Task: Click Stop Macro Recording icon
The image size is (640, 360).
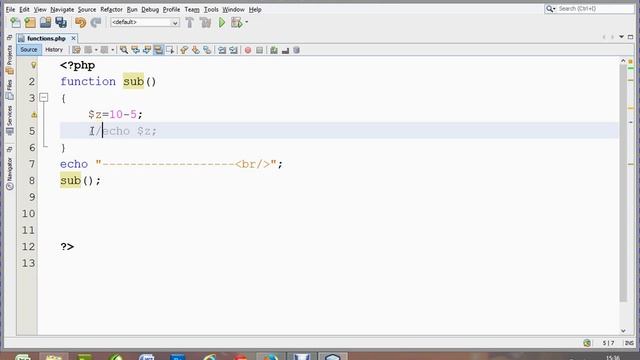Action: (259, 50)
